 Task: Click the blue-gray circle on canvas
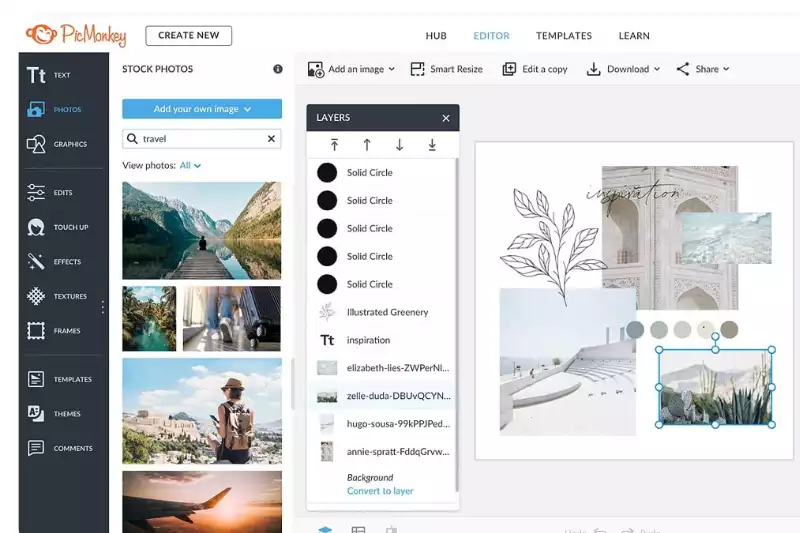(x=635, y=329)
